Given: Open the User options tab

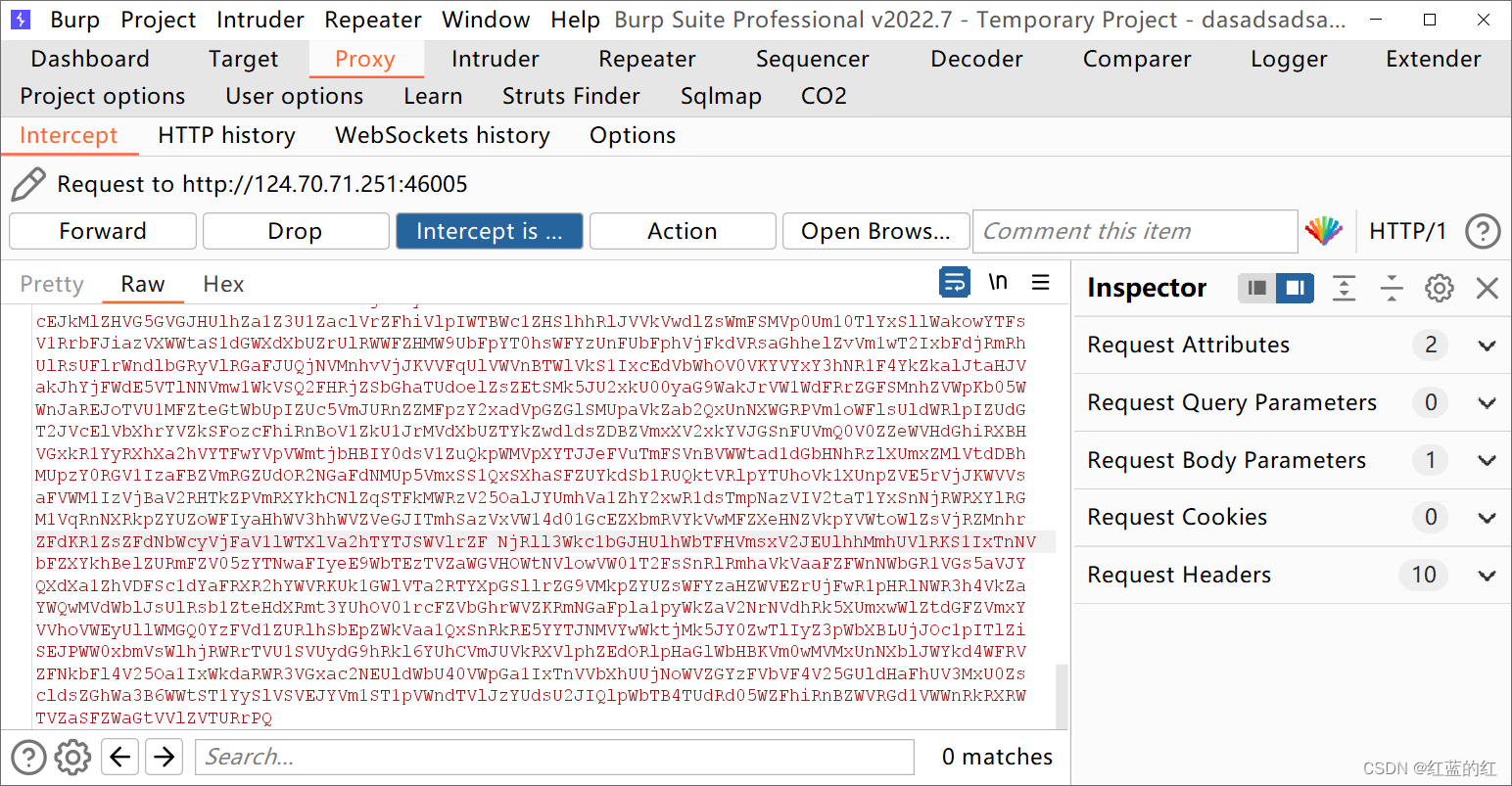Looking at the screenshot, I should pos(295,96).
